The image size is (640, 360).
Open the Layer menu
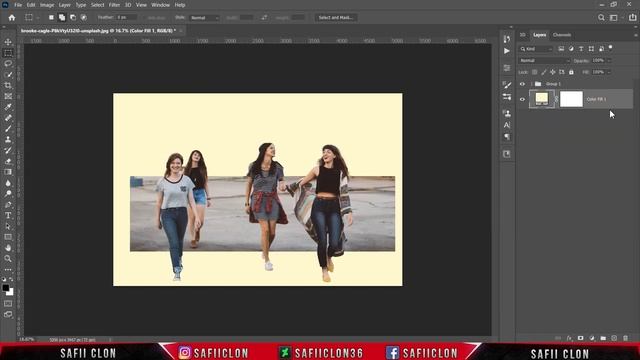[64, 5]
